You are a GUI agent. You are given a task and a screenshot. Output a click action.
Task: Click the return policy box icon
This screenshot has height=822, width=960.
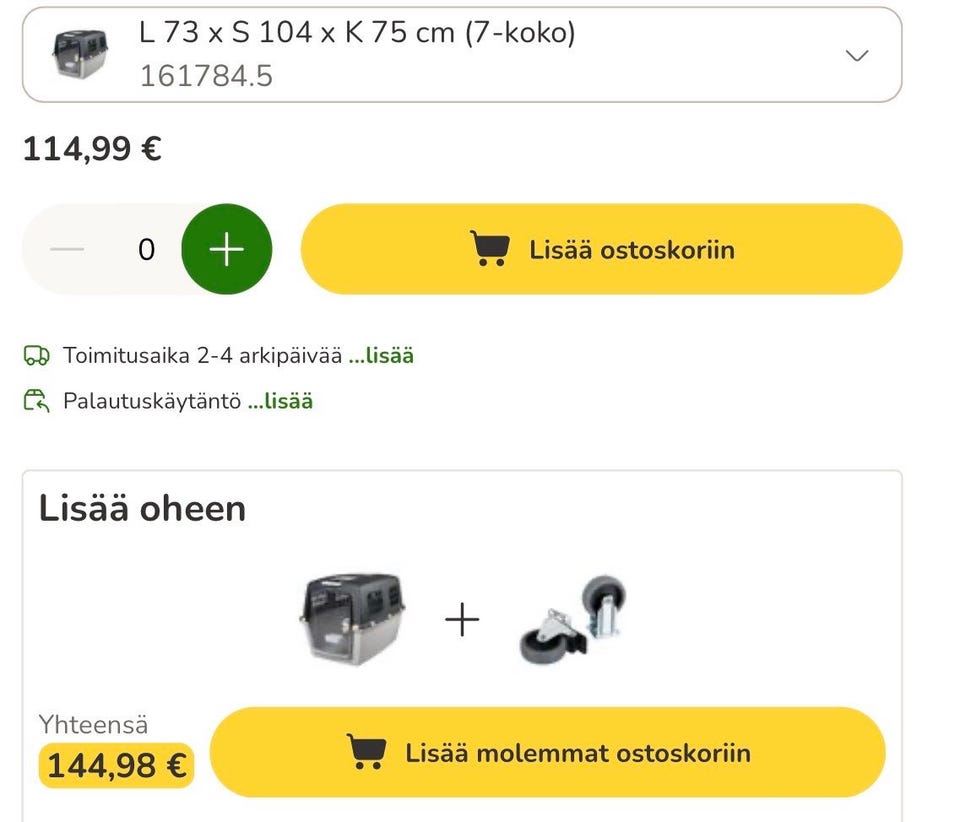(x=36, y=401)
